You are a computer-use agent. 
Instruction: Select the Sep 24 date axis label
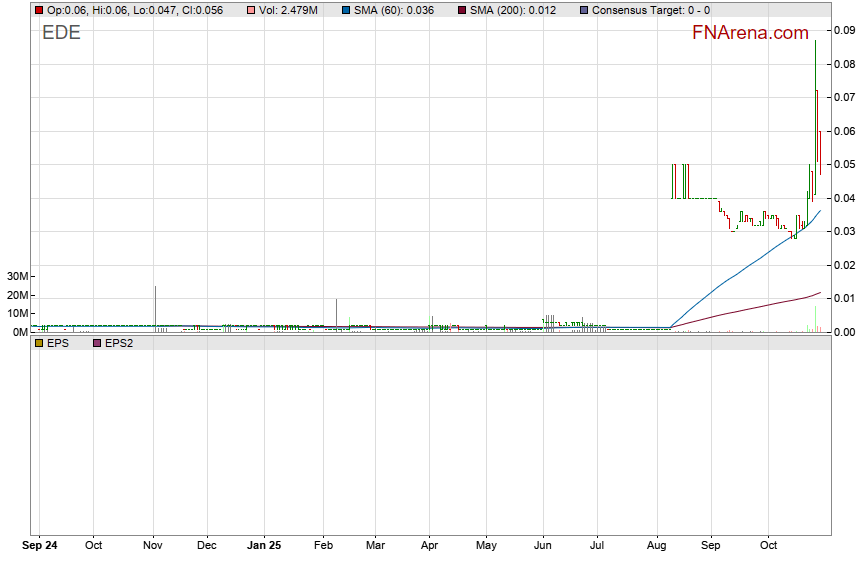[x=39, y=547]
